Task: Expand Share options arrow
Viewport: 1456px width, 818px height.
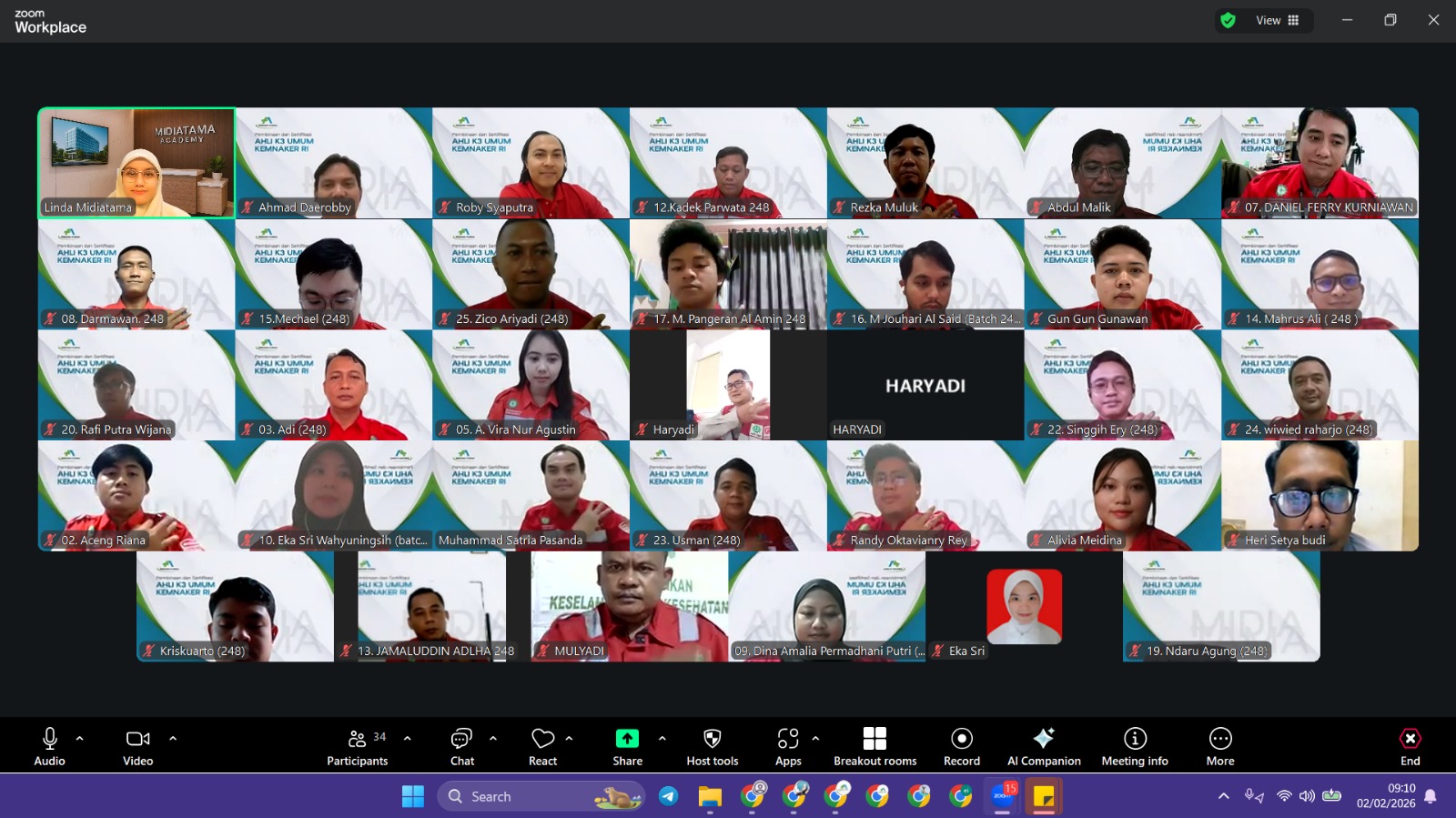Action: [662, 738]
